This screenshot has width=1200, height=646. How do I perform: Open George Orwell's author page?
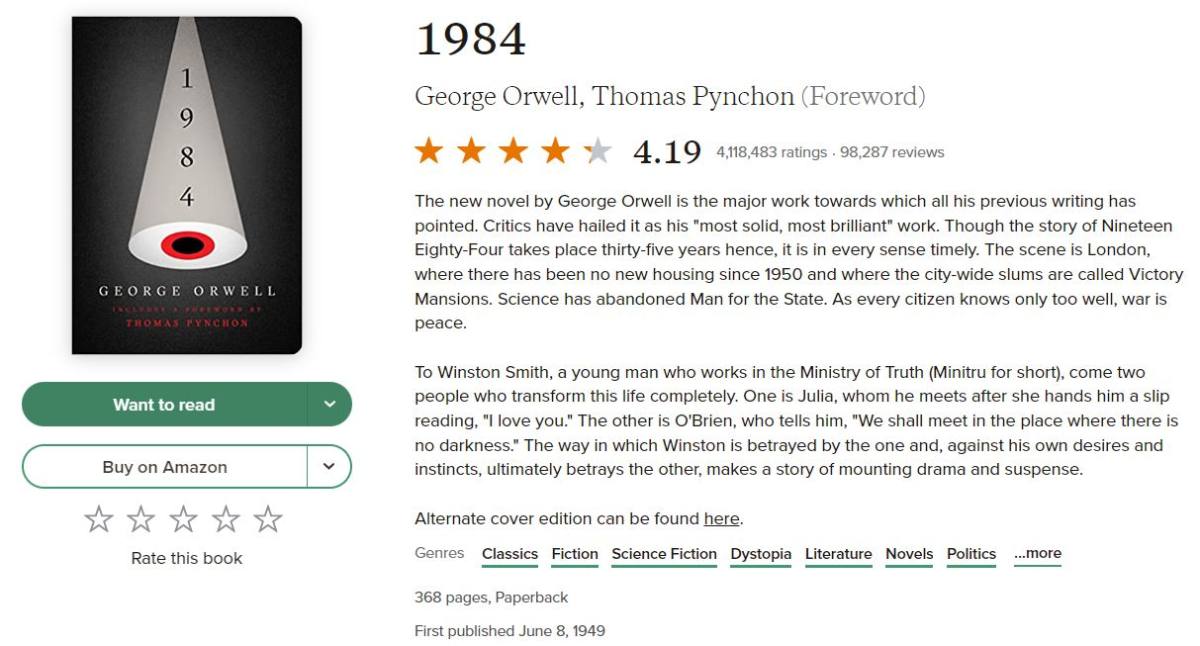pos(496,97)
